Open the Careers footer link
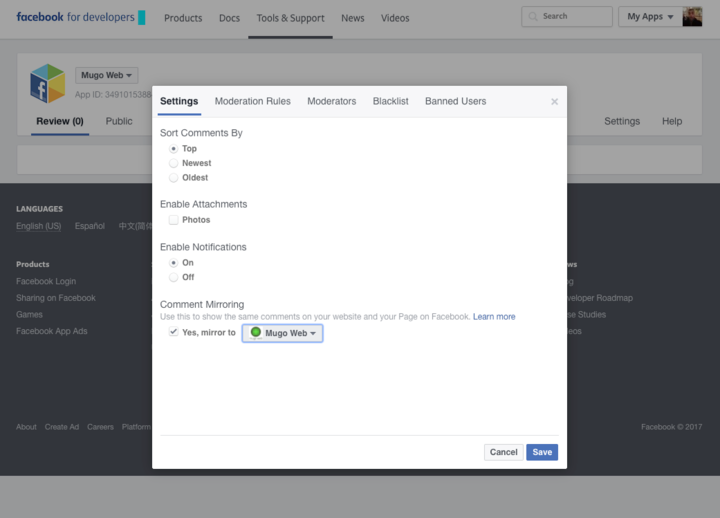This screenshot has width=720, height=518. coord(100,427)
